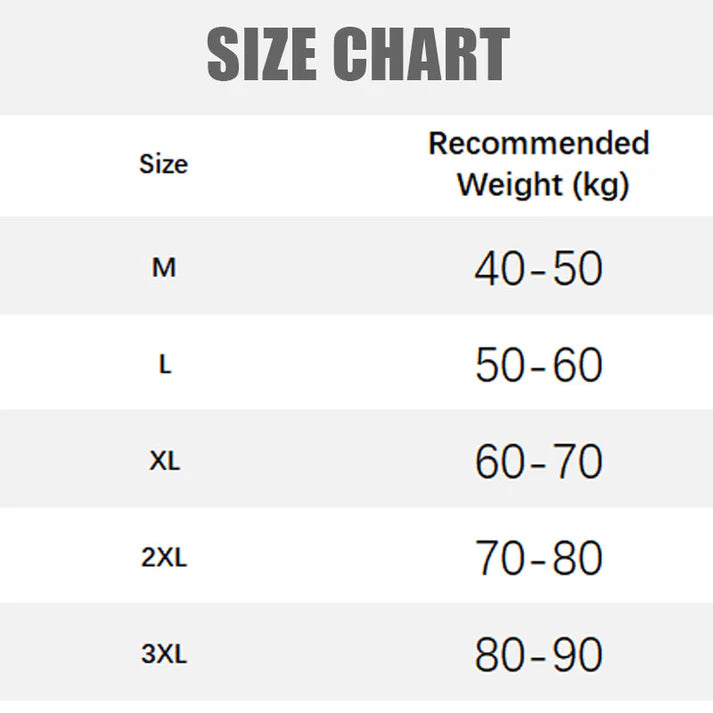
Task: Click the 40-50 weight range
Action: click(538, 269)
